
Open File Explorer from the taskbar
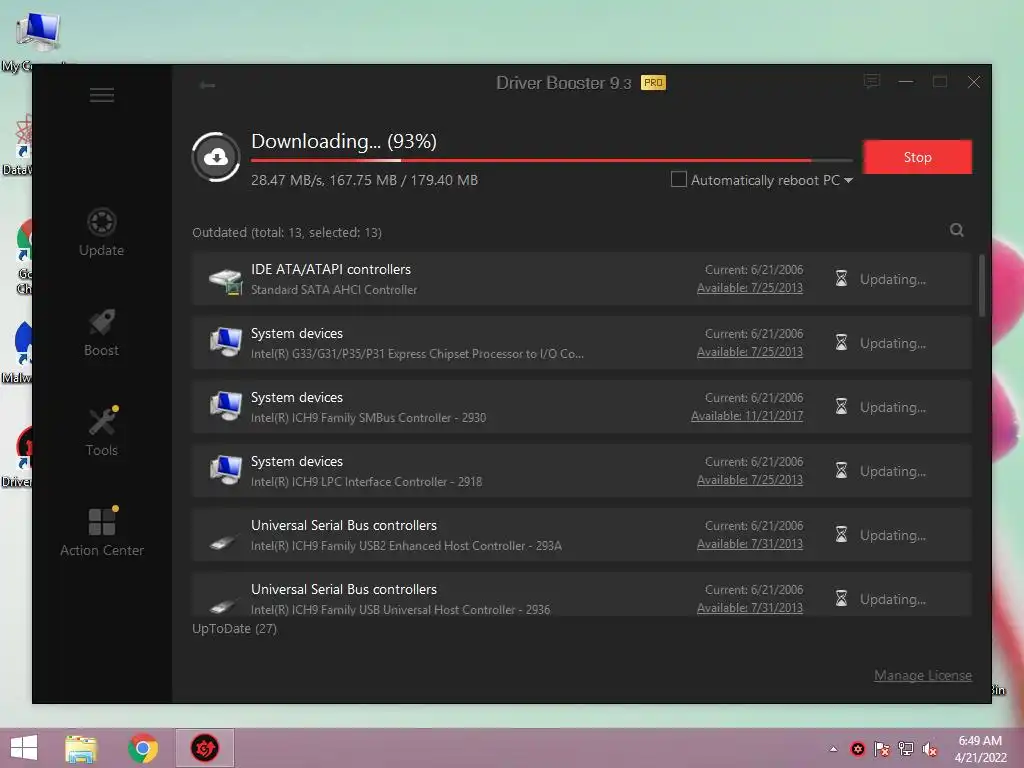coord(81,748)
